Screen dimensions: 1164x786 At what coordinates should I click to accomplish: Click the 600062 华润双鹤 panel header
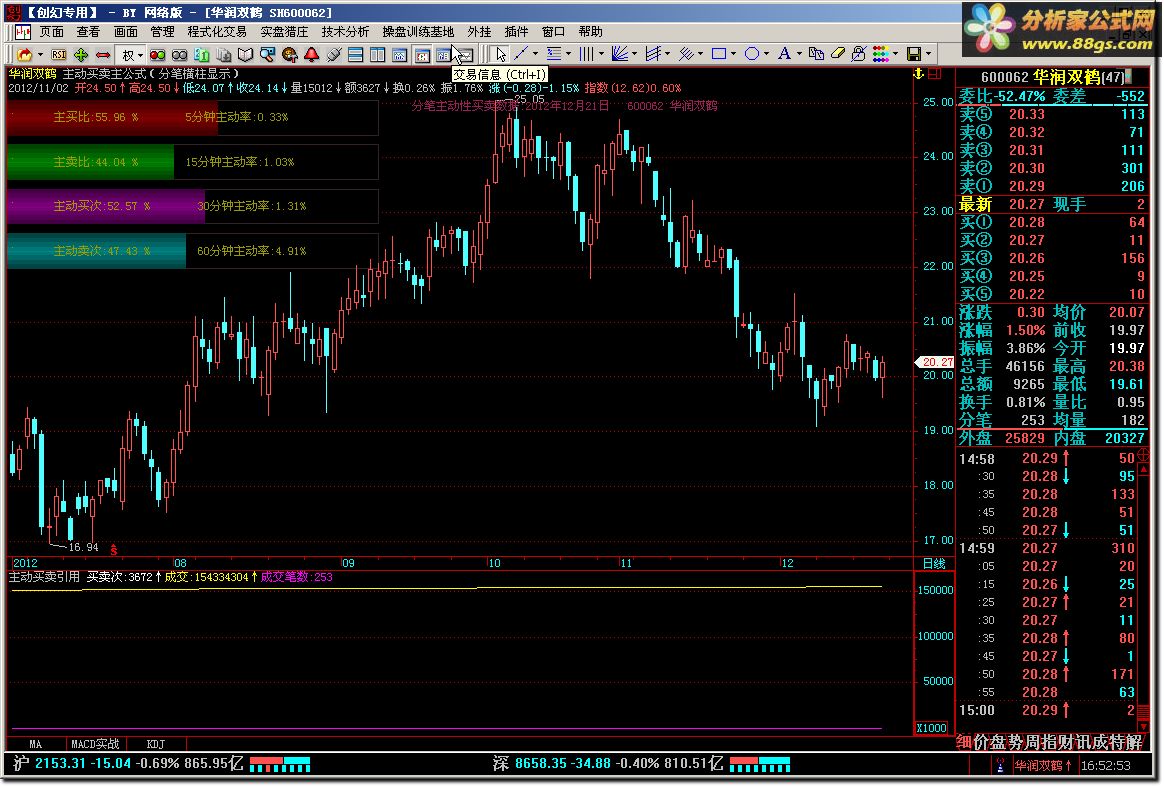click(x=1052, y=76)
